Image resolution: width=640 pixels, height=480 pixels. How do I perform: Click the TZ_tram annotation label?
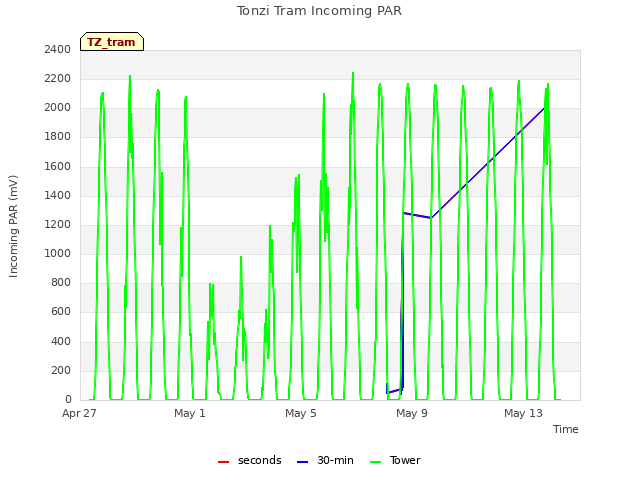click(112, 42)
